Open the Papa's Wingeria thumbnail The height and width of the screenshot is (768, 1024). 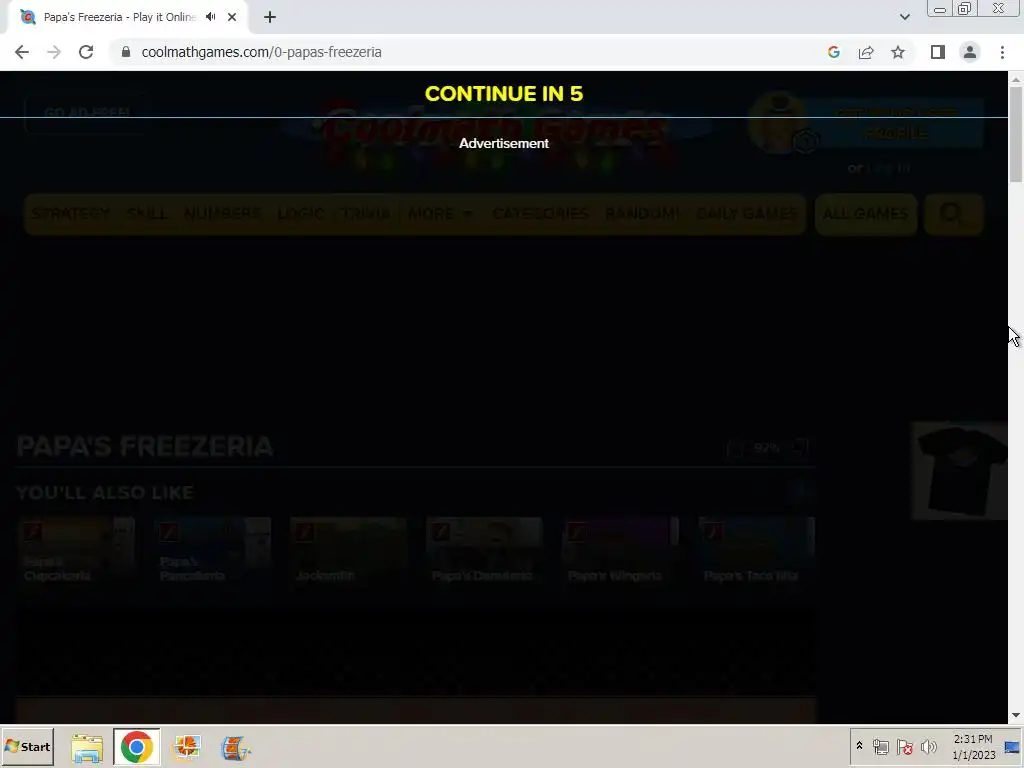(x=620, y=552)
